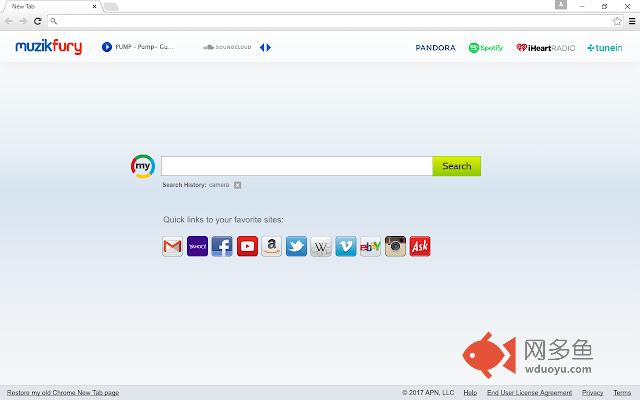Click the green Search button

click(x=457, y=166)
